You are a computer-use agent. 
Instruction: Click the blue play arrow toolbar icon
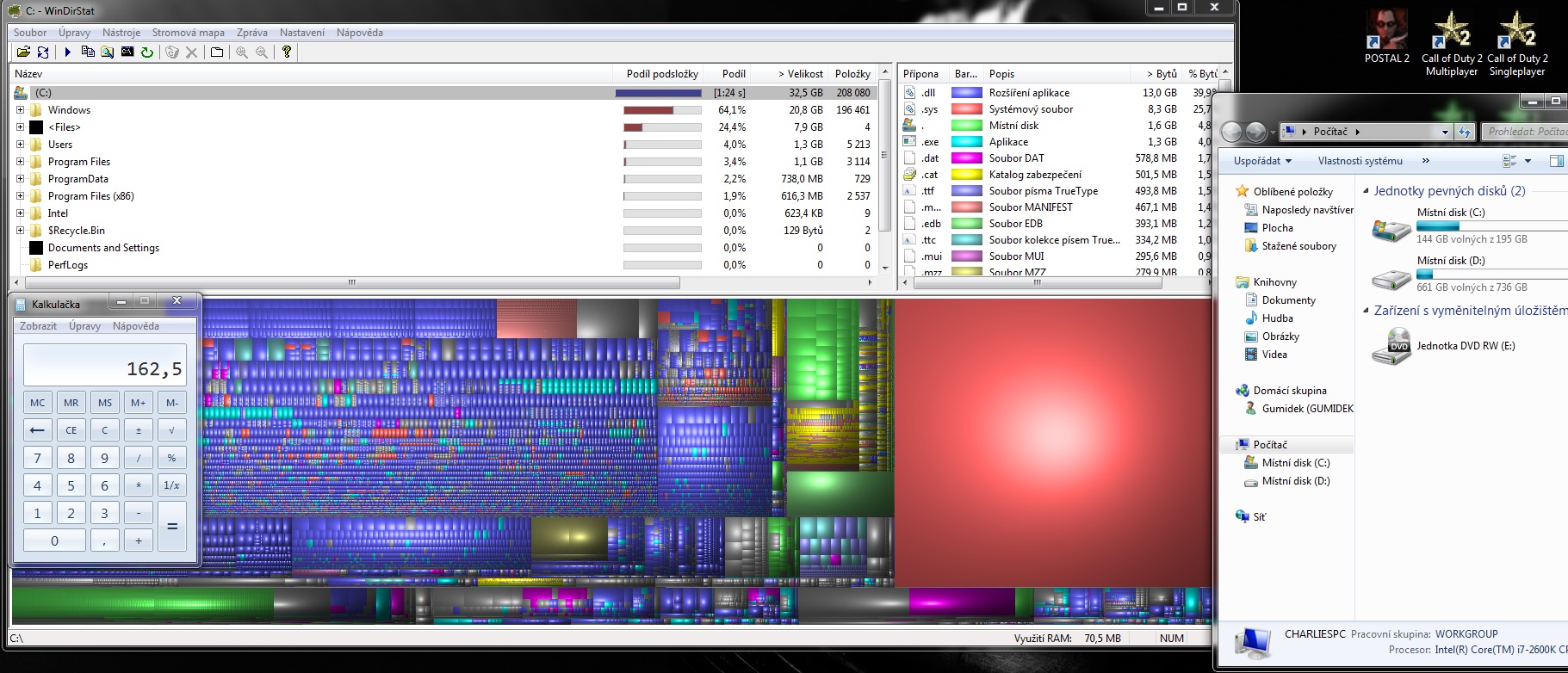click(x=67, y=52)
